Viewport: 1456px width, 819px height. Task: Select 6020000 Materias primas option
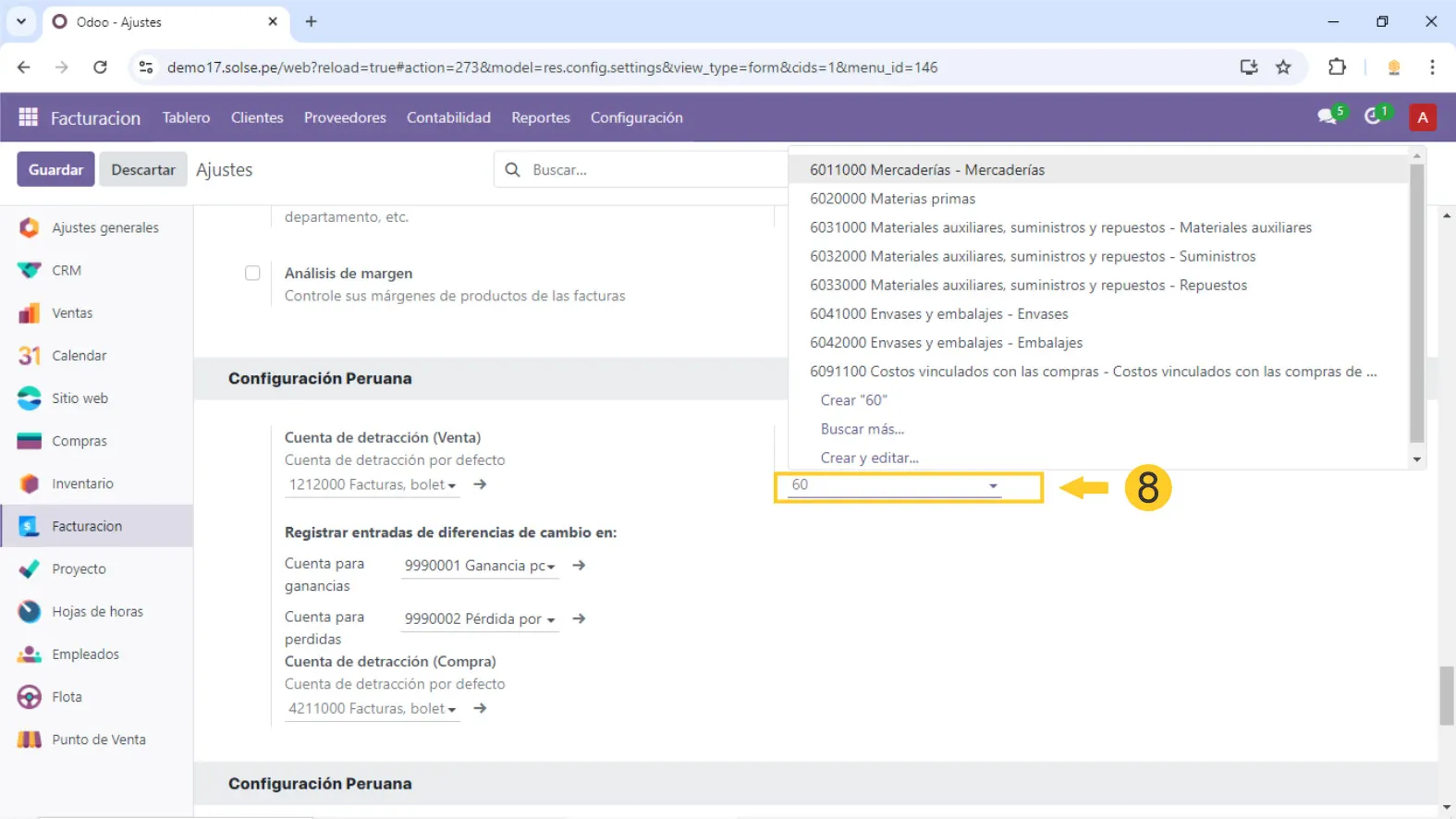pos(892,199)
